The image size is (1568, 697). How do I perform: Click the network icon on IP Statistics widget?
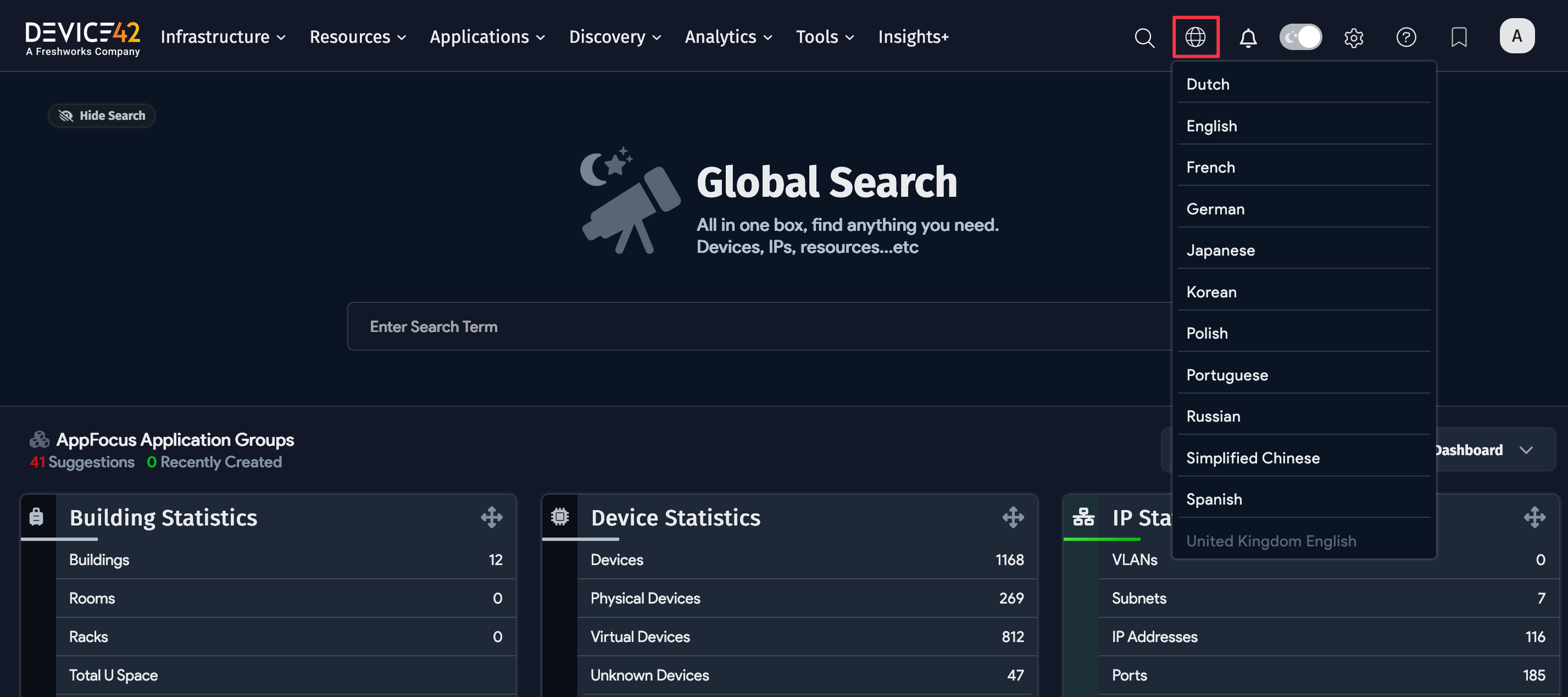coord(1083,517)
